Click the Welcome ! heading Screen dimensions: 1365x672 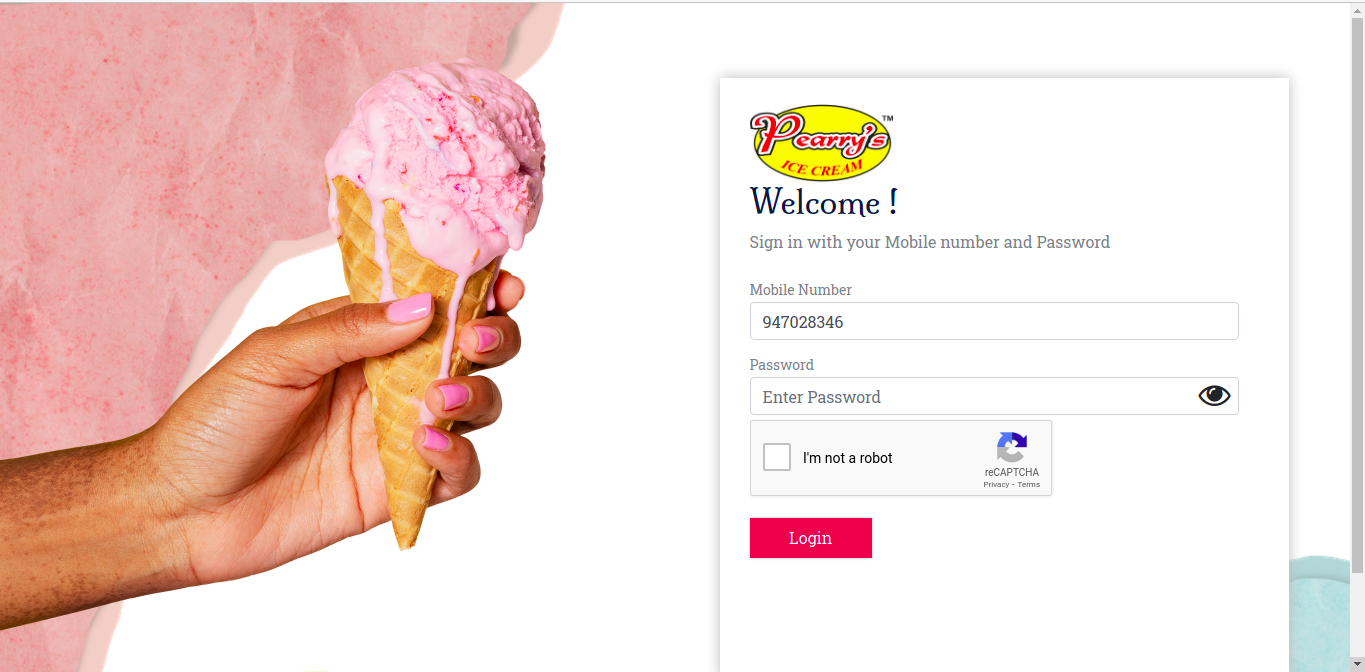point(824,202)
